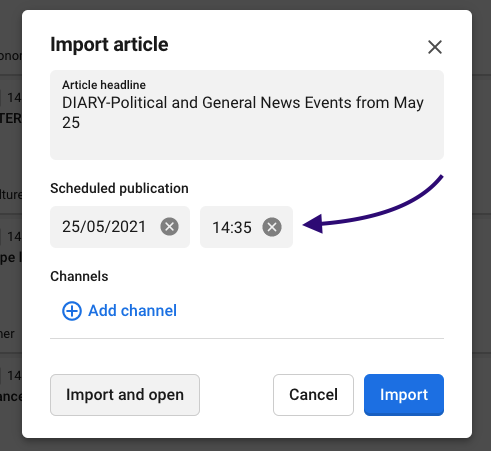This screenshot has height=451, width=491.
Task: Click the plus icon beside Add channel
Action: (x=72, y=311)
